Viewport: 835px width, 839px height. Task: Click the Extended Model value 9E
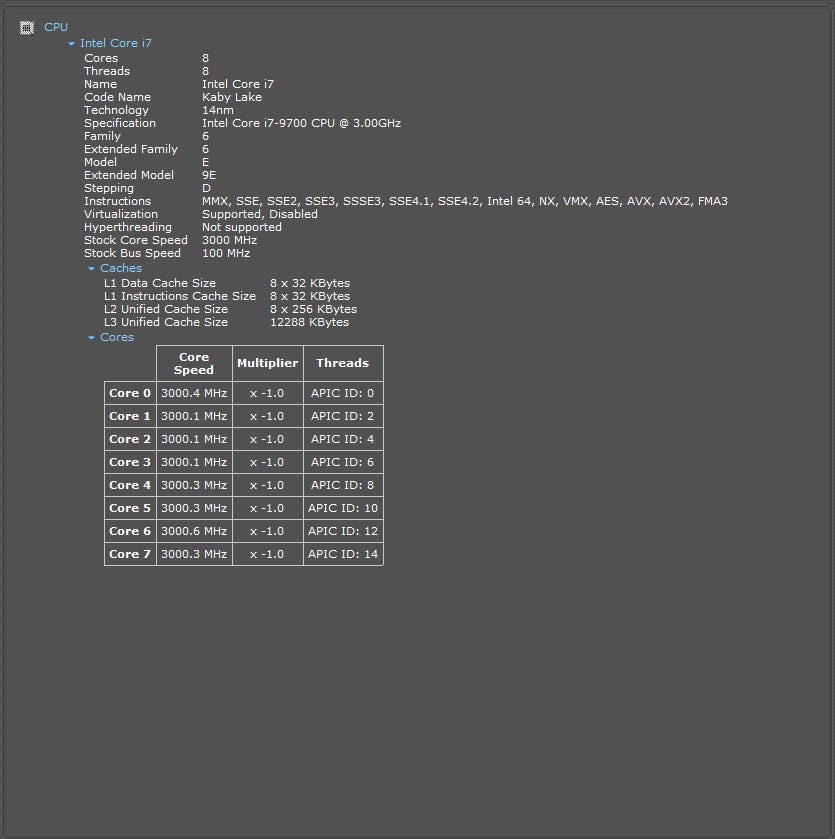[x=209, y=175]
